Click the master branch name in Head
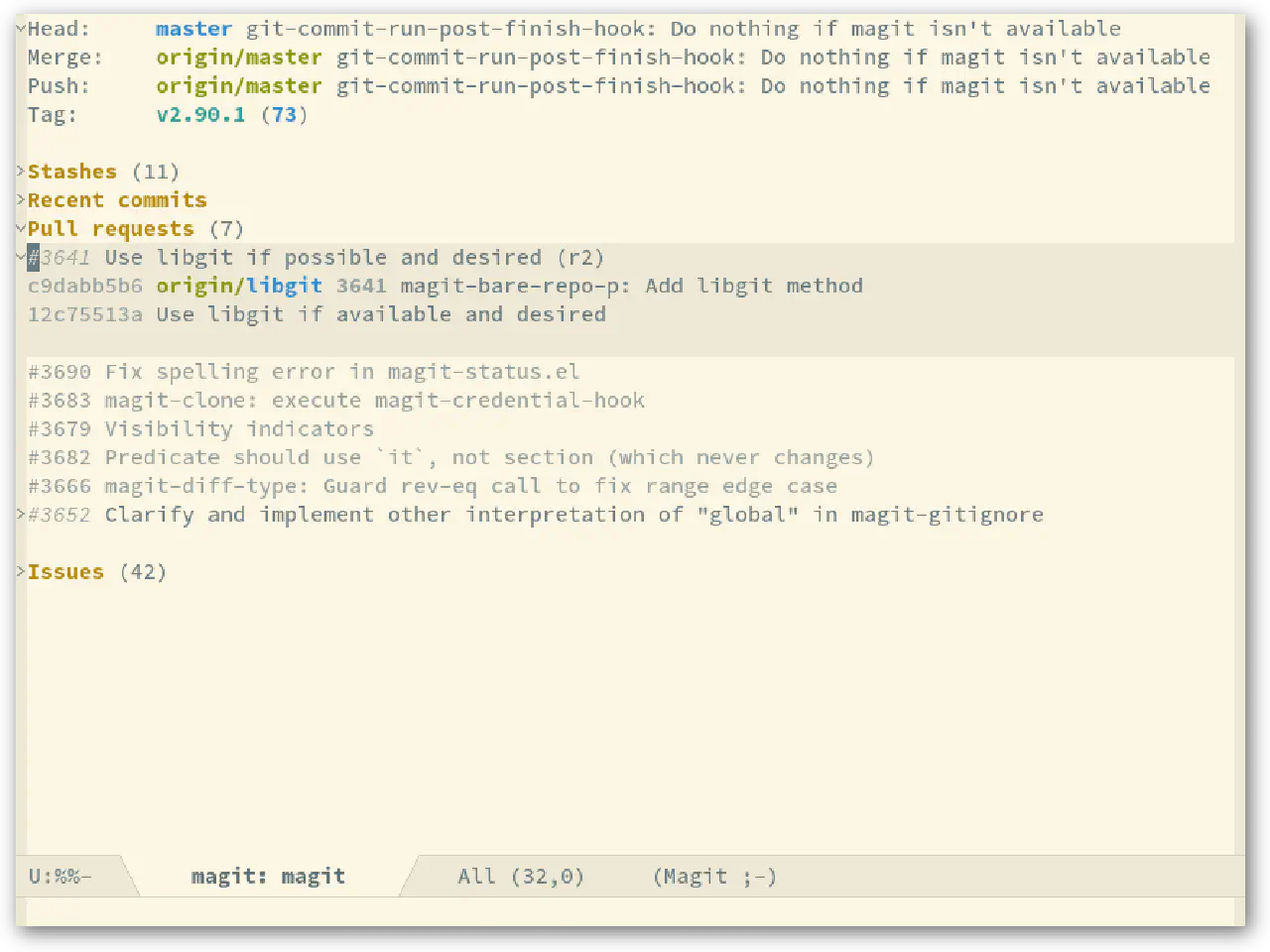This screenshot has width=1270, height=952. (x=193, y=29)
